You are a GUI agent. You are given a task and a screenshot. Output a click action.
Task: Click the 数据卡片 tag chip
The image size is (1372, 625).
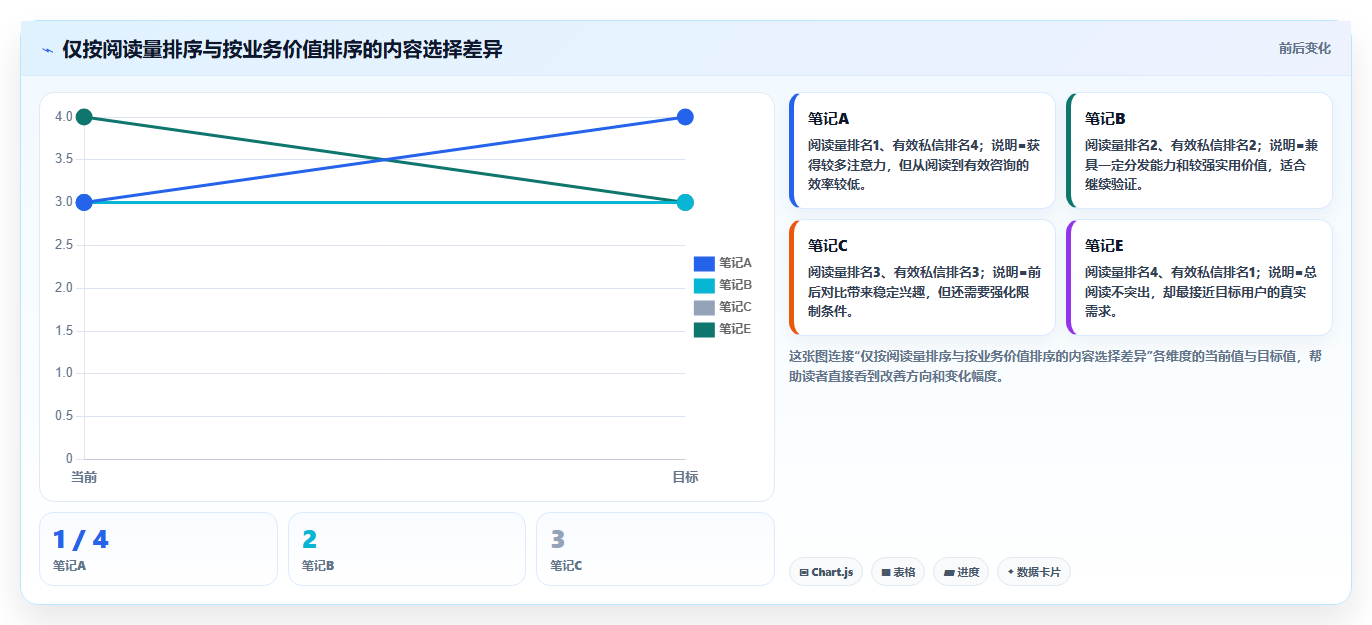point(1034,572)
